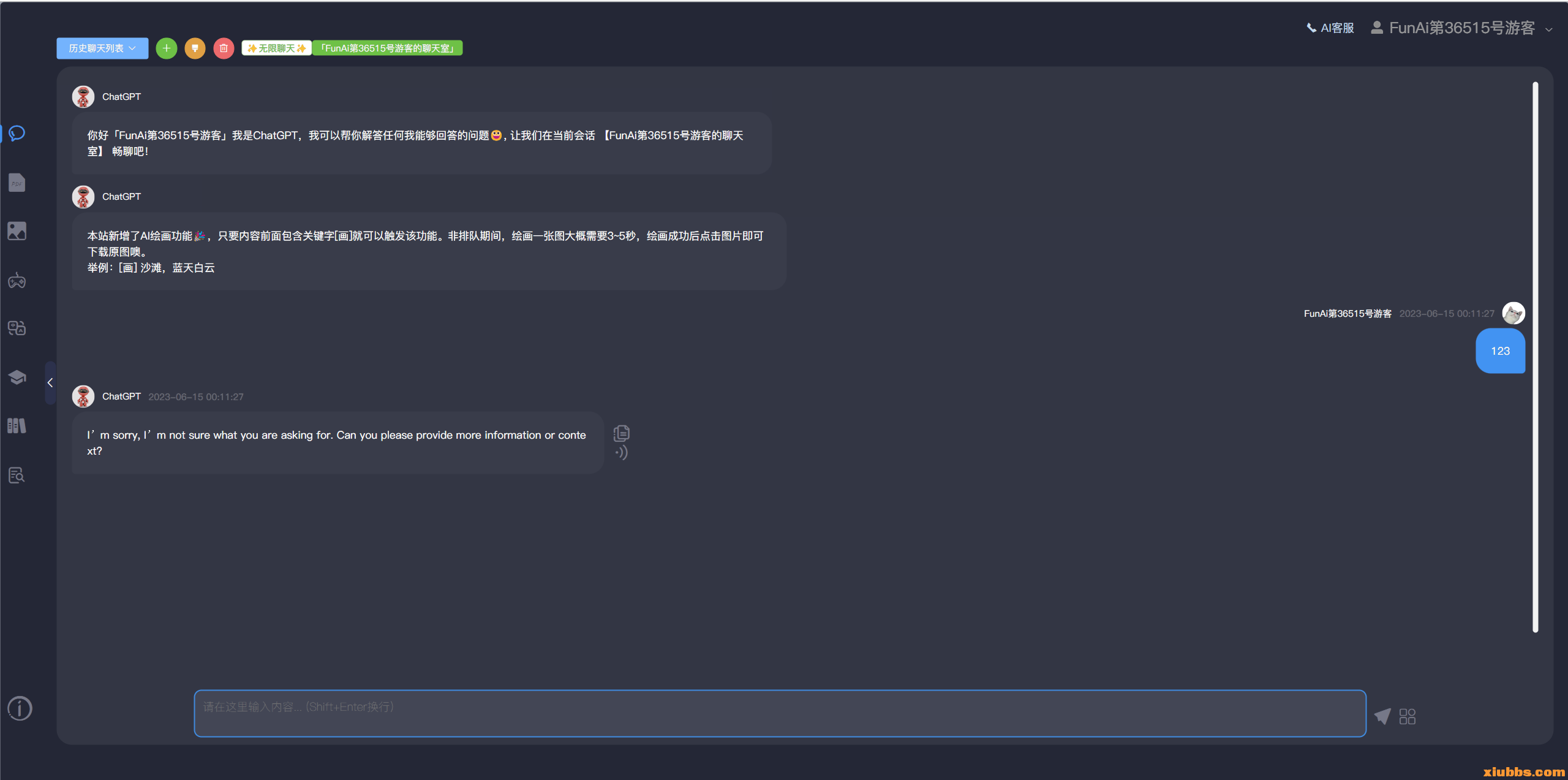Open the books library sidebar icon
Screen dimensions: 1568x780
coord(17,426)
